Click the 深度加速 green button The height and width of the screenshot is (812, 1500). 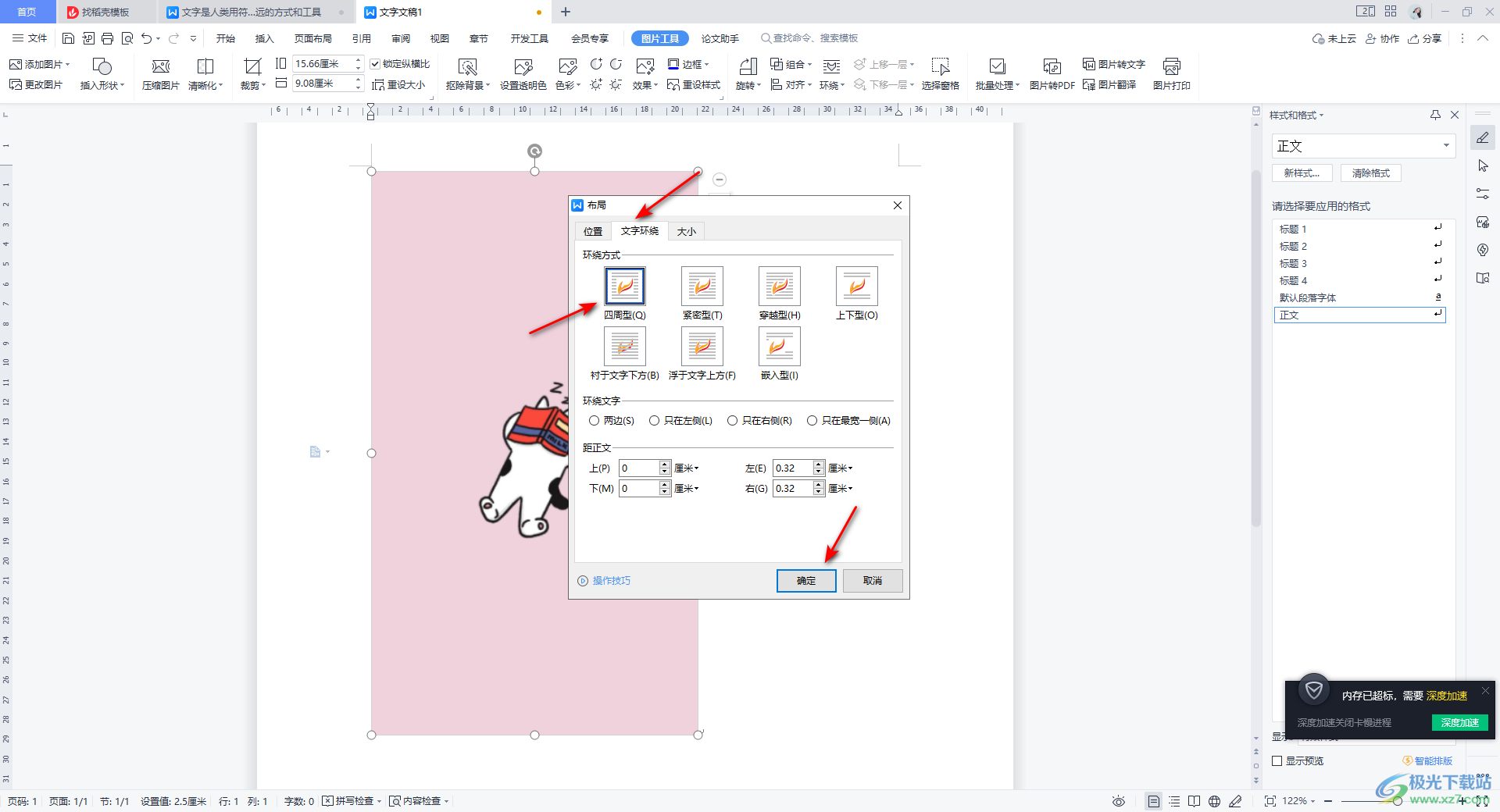coord(1459,723)
